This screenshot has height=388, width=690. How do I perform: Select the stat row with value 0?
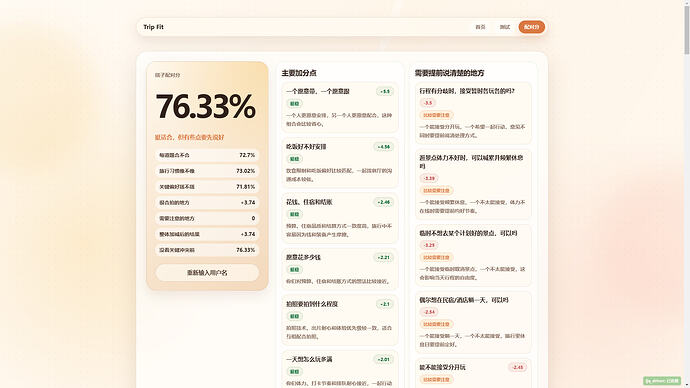click(x=207, y=219)
